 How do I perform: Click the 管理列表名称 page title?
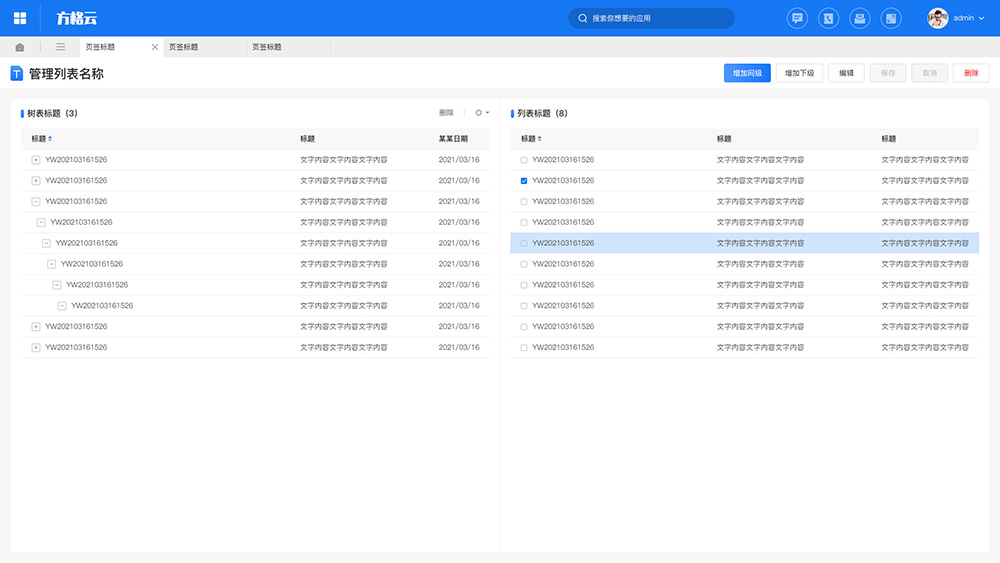66,74
